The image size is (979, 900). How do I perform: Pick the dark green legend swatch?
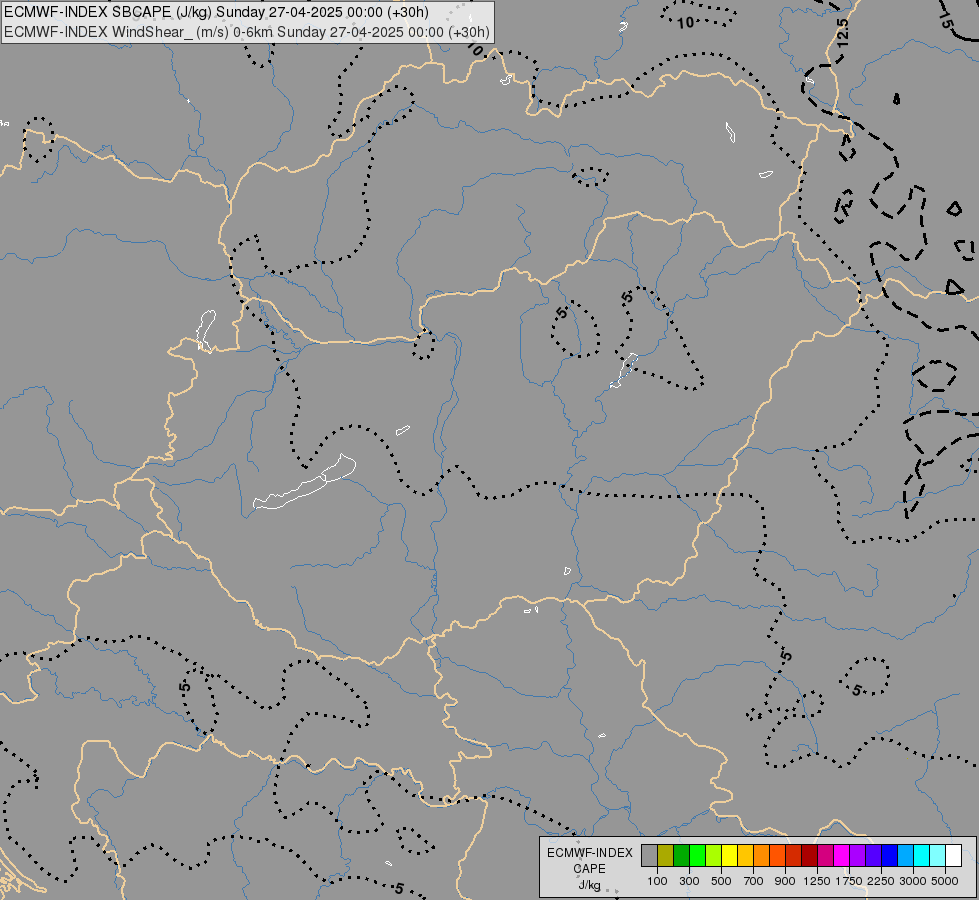pos(681,855)
